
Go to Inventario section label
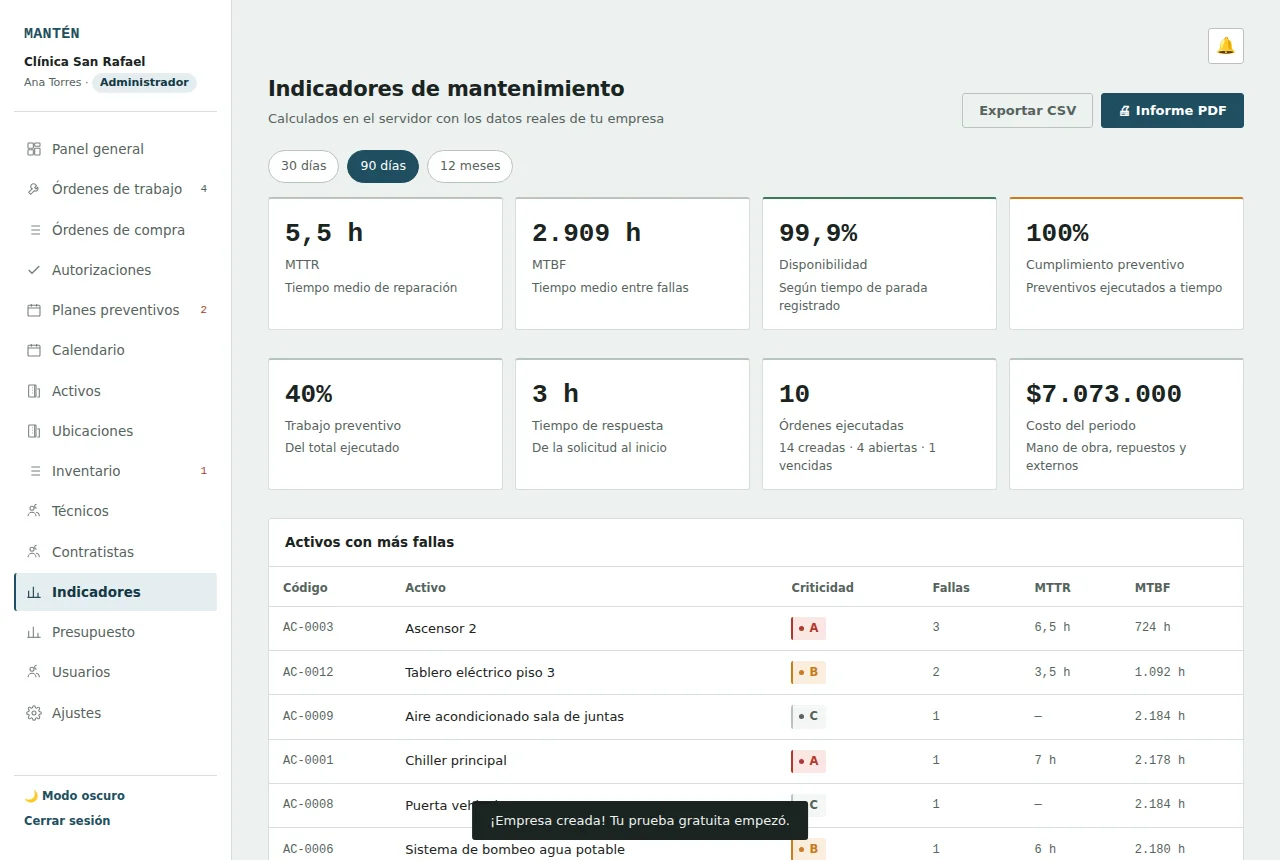pyautogui.click(x=86, y=471)
